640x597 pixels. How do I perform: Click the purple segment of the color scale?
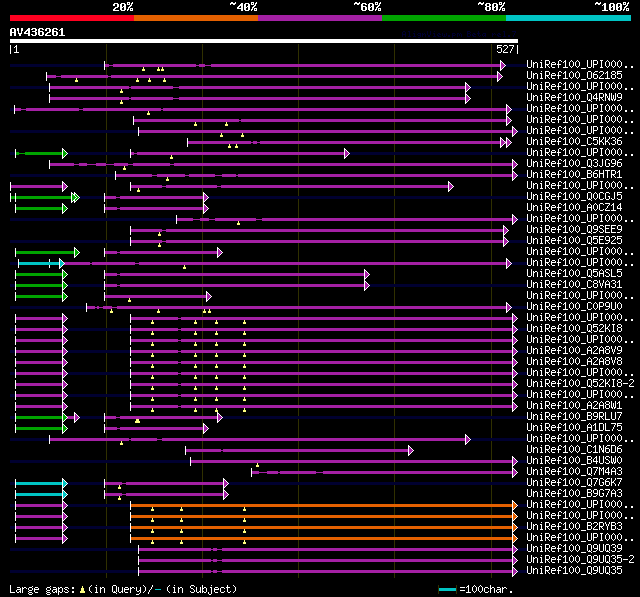click(320, 18)
